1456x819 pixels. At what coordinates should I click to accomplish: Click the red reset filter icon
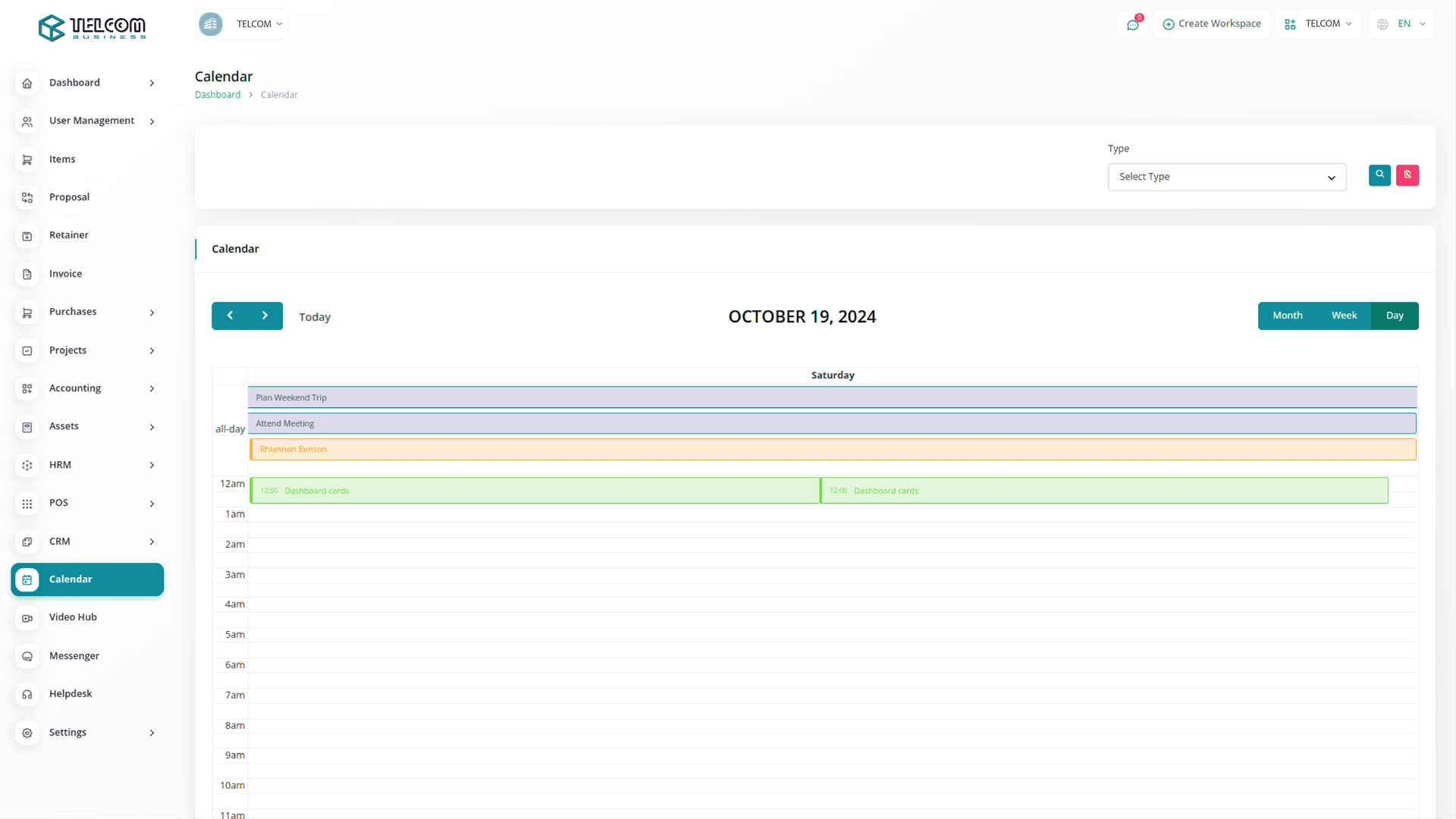[x=1407, y=175]
